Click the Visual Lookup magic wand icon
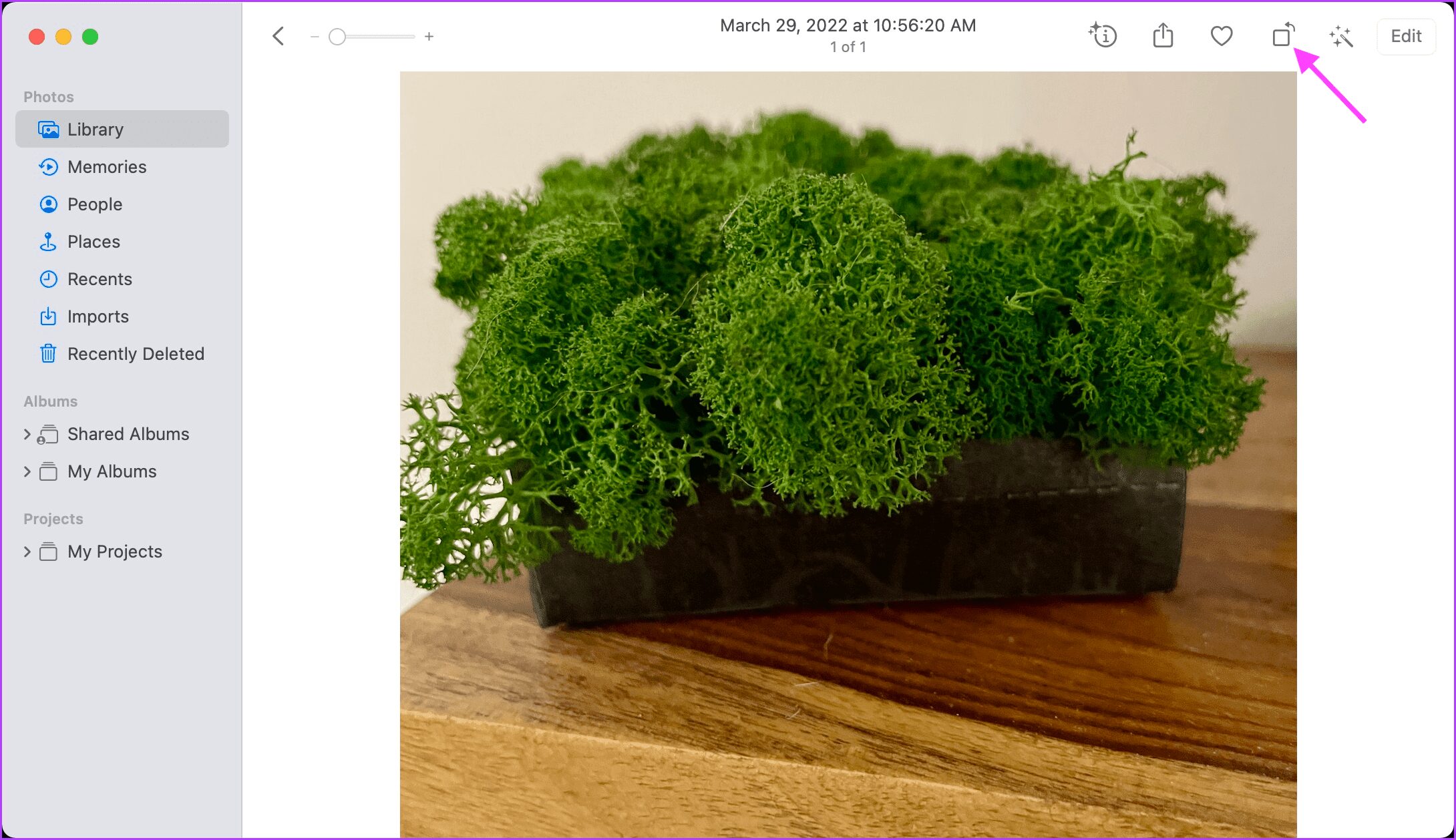Viewport: 1456px width, 840px height. (x=1341, y=36)
